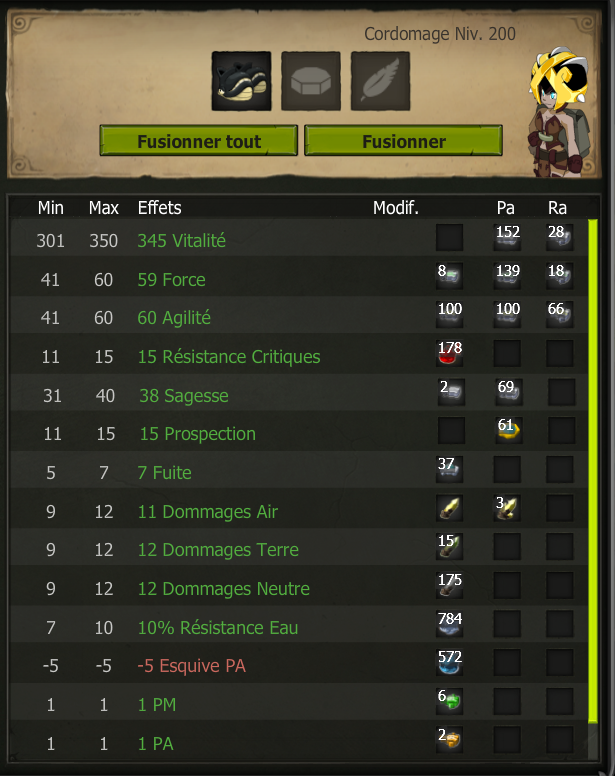Click the Ra Agilité rune showing 66

[x=560, y=315]
